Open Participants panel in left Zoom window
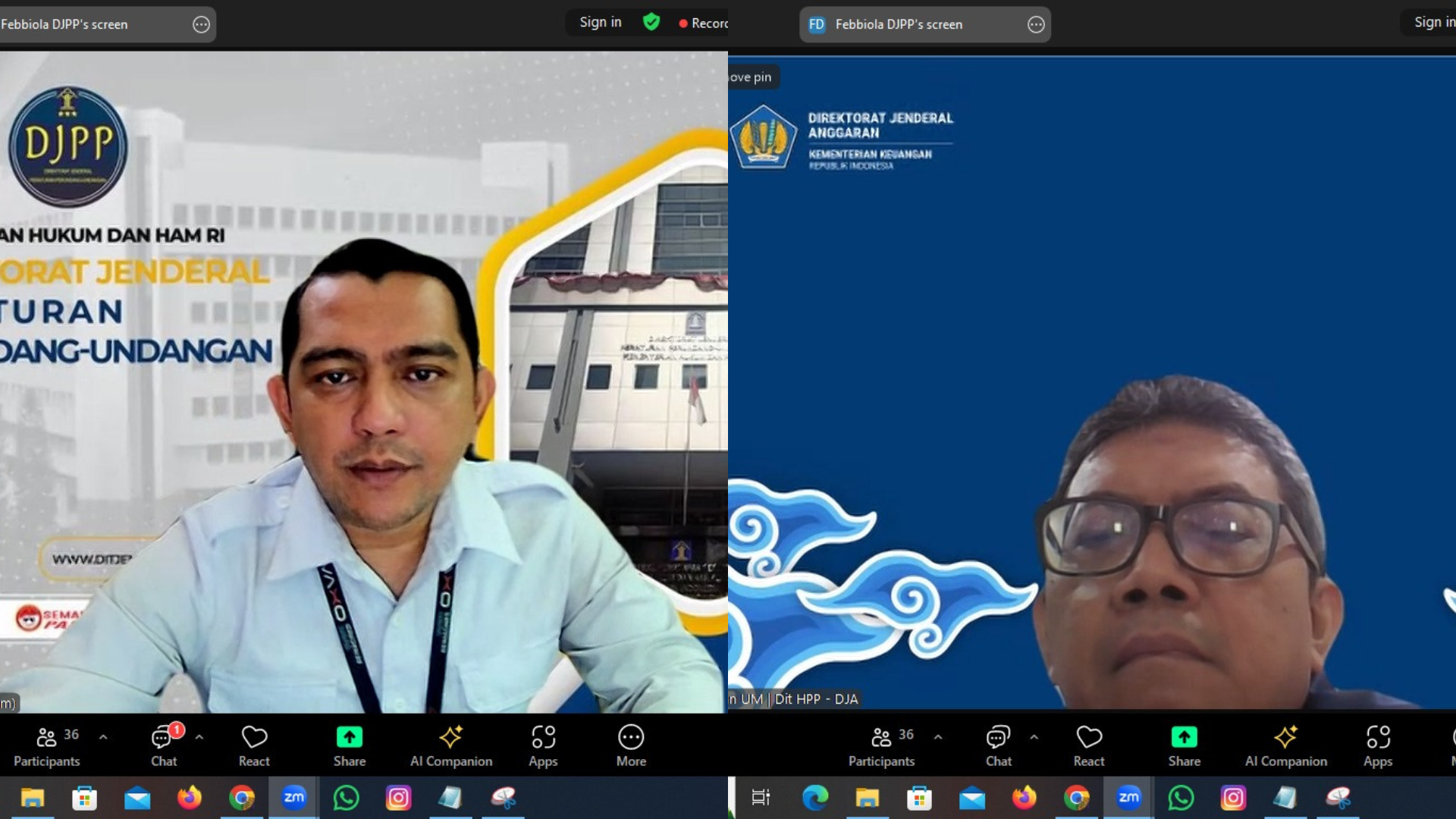The width and height of the screenshot is (1456, 819). click(47, 746)
